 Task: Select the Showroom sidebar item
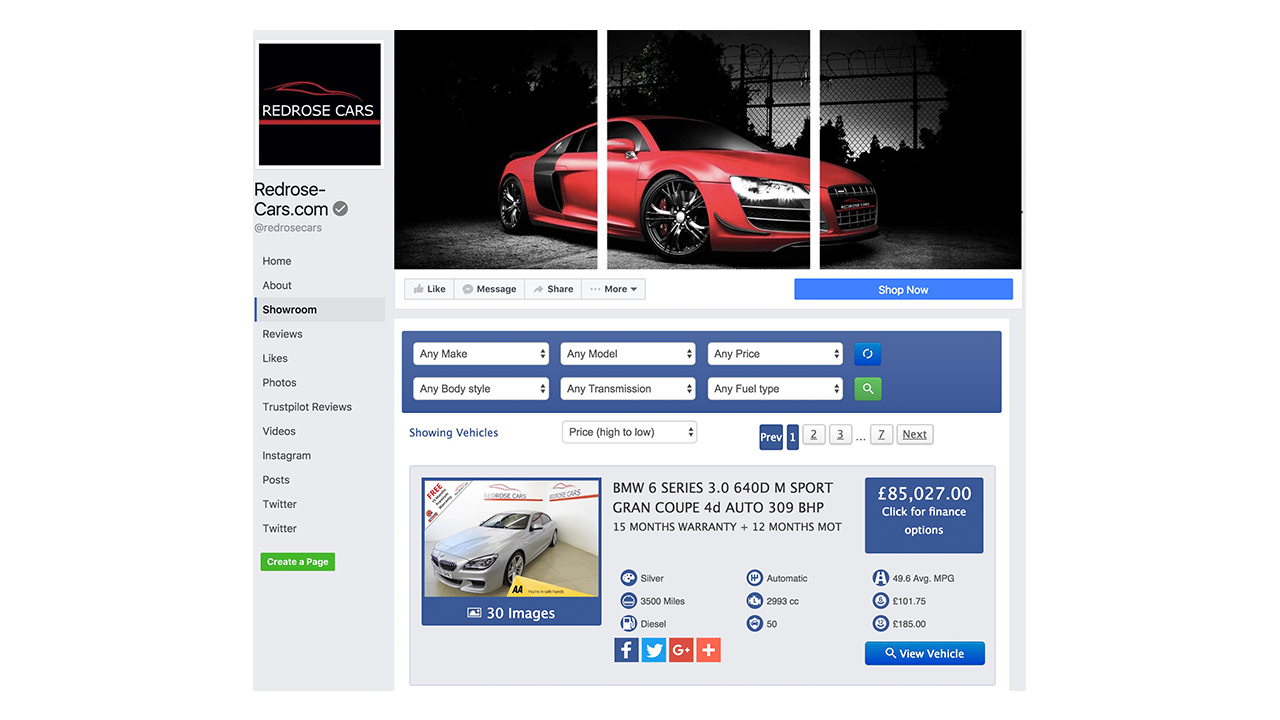pos(320,310)
